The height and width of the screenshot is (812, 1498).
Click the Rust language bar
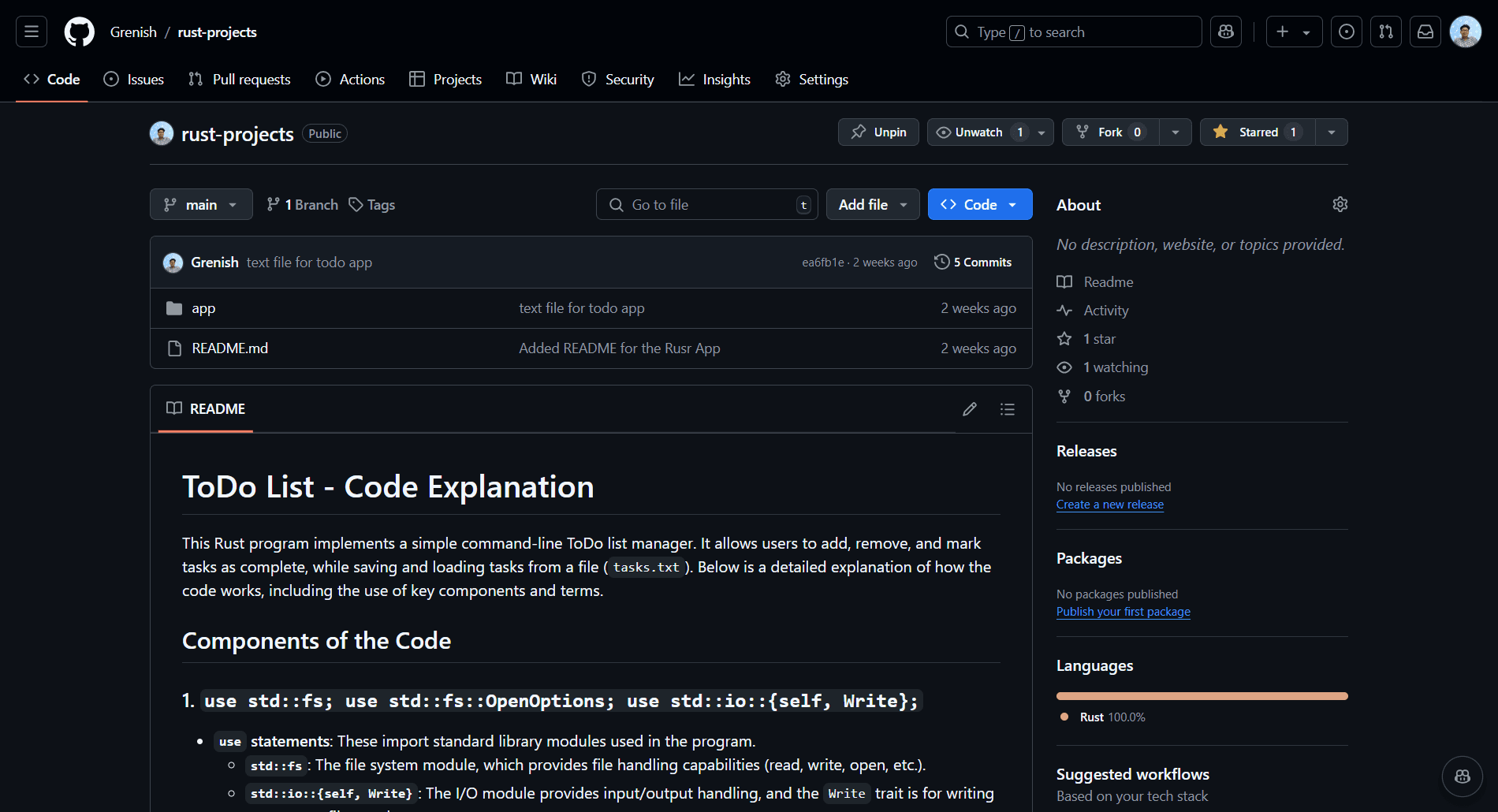click(1202, 696)
